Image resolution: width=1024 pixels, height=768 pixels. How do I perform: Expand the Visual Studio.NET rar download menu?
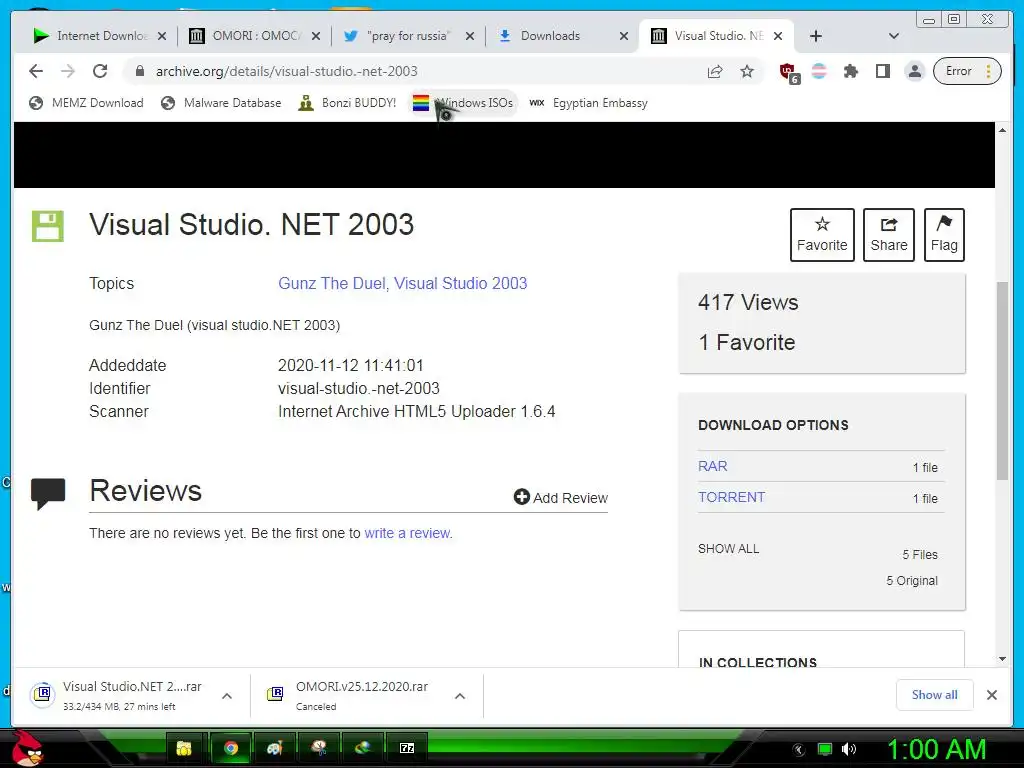tap(227, 696)
